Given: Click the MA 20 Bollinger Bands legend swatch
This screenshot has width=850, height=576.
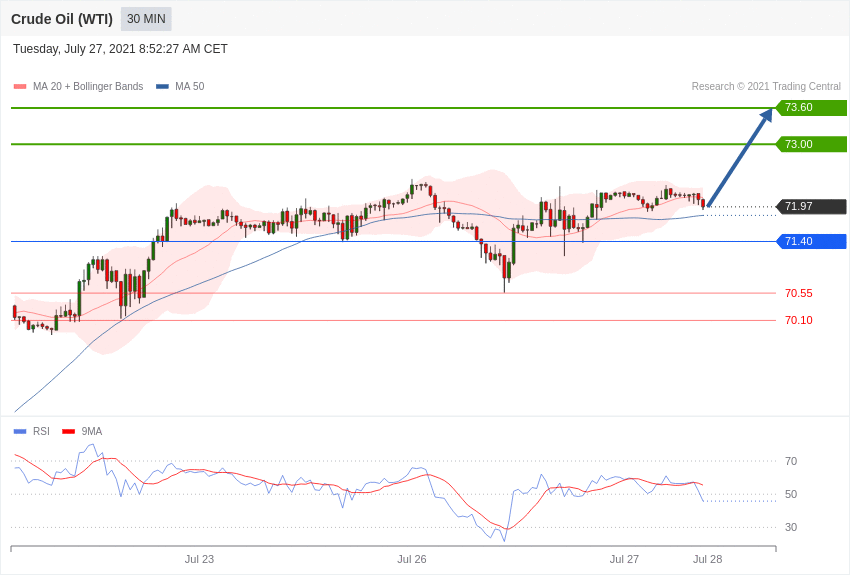Looking at the screenshot, I should 20,87.
